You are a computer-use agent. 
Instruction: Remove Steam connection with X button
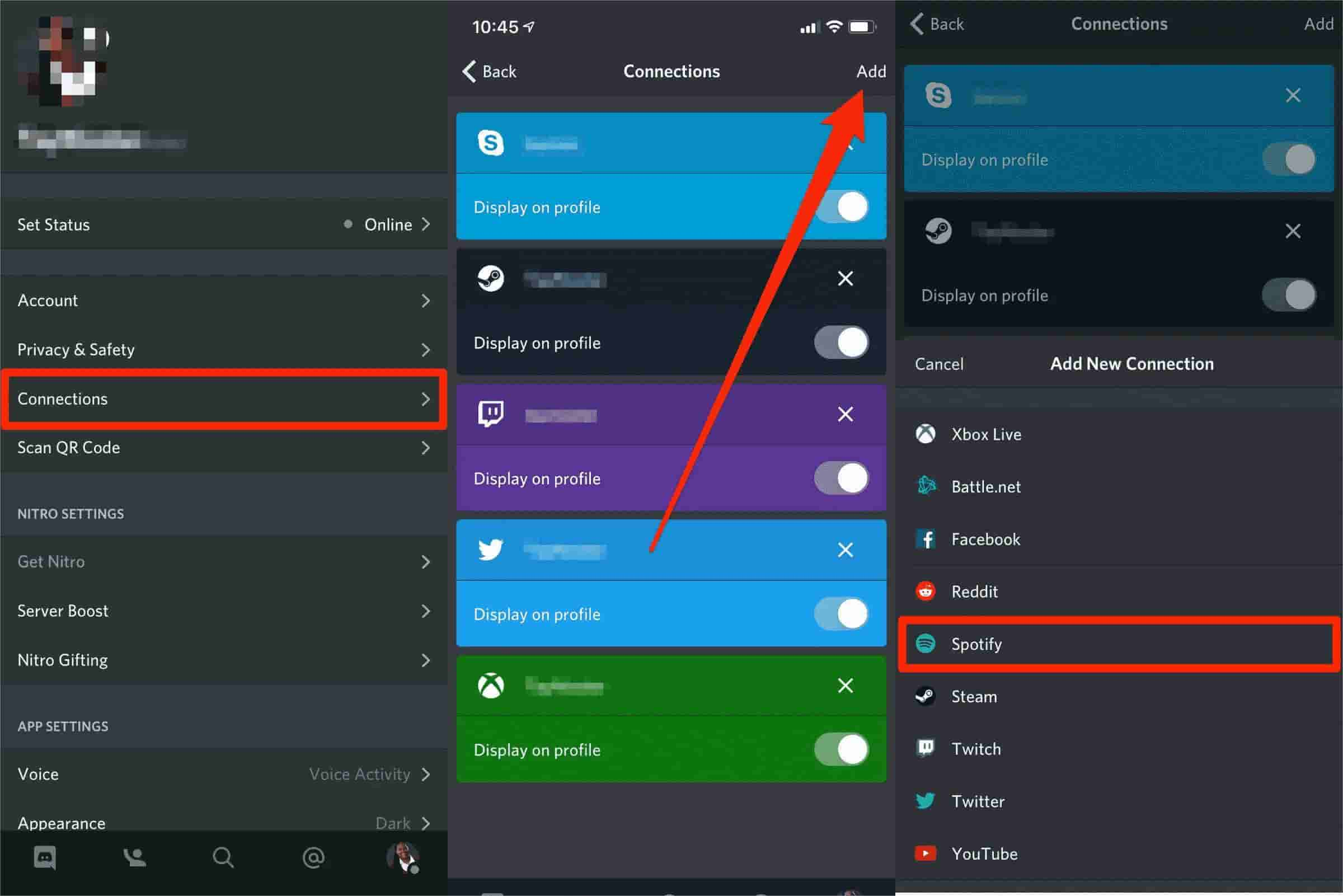tap(845, 278)
